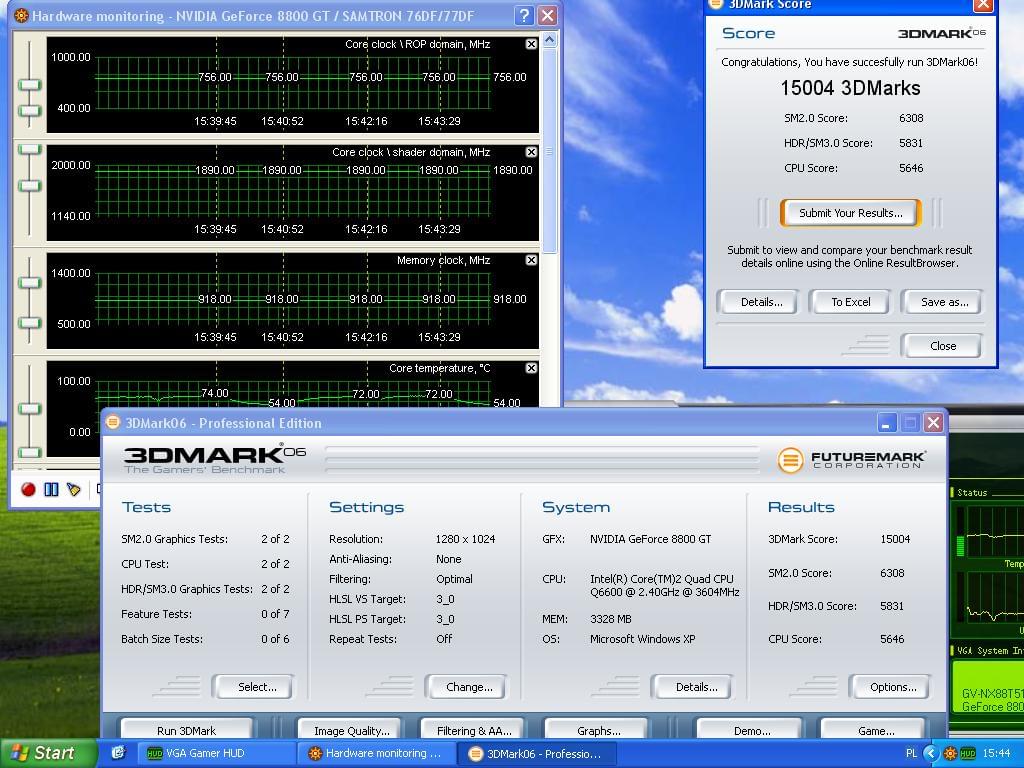Click the red record button in Hardware monitoring
The image size is (1024, 768).
(28, 489)
